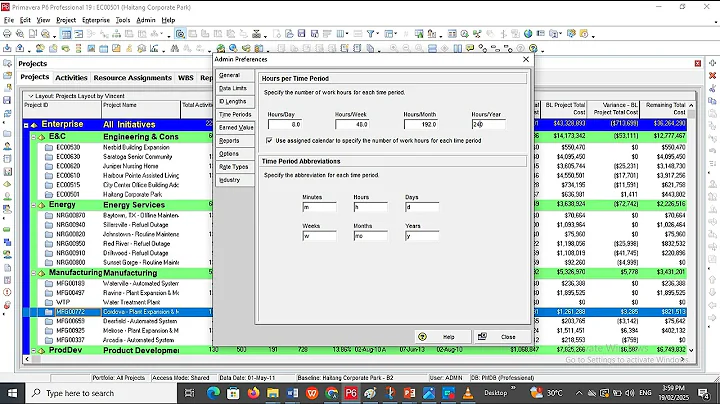Click the table view icon in the top toolbar
Viewport: 720px width, 404px height.
pyautogui.click(x=66, y=34)
